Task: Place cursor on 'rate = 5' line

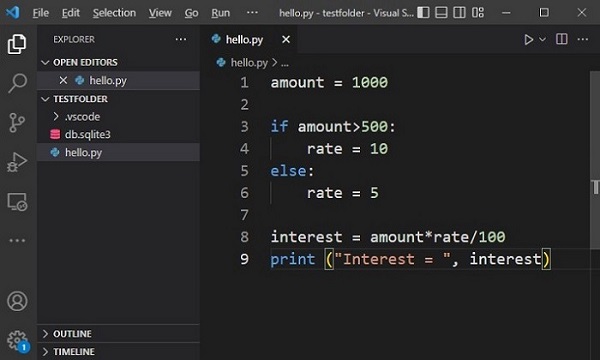Action: 343,193
